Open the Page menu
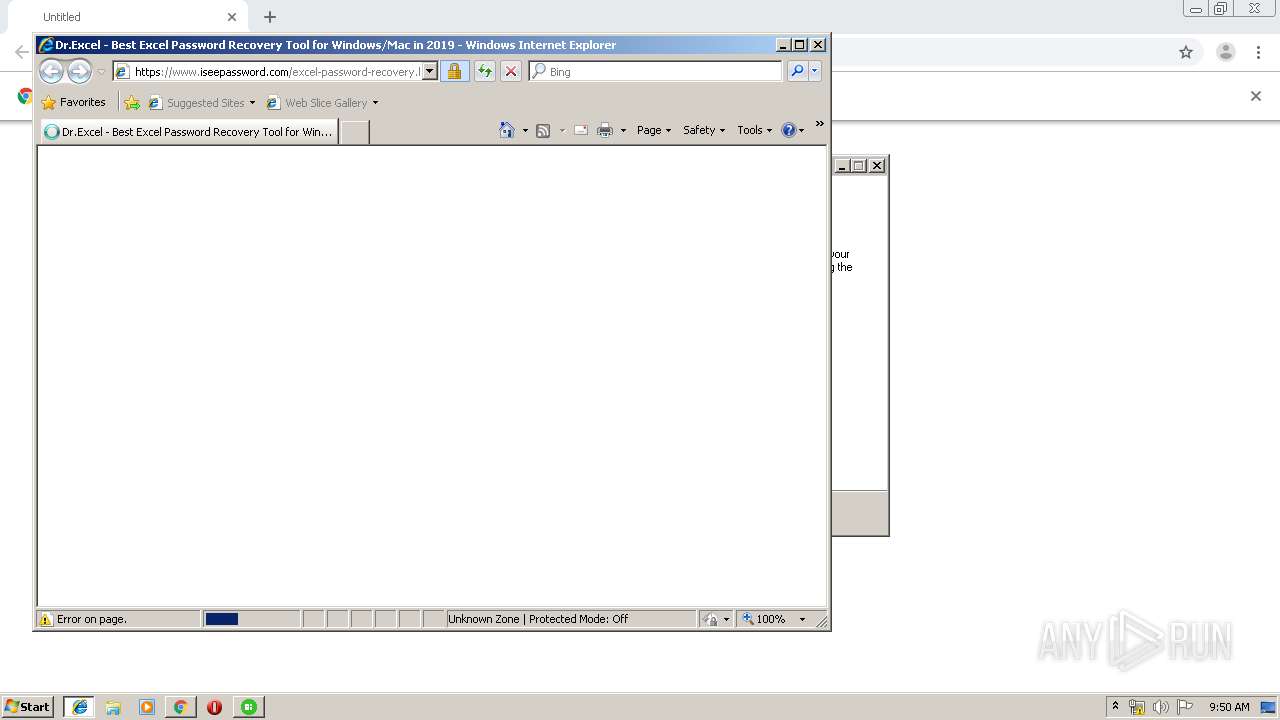The height and width of the screenshot is (720, 1280). (654, 130)
